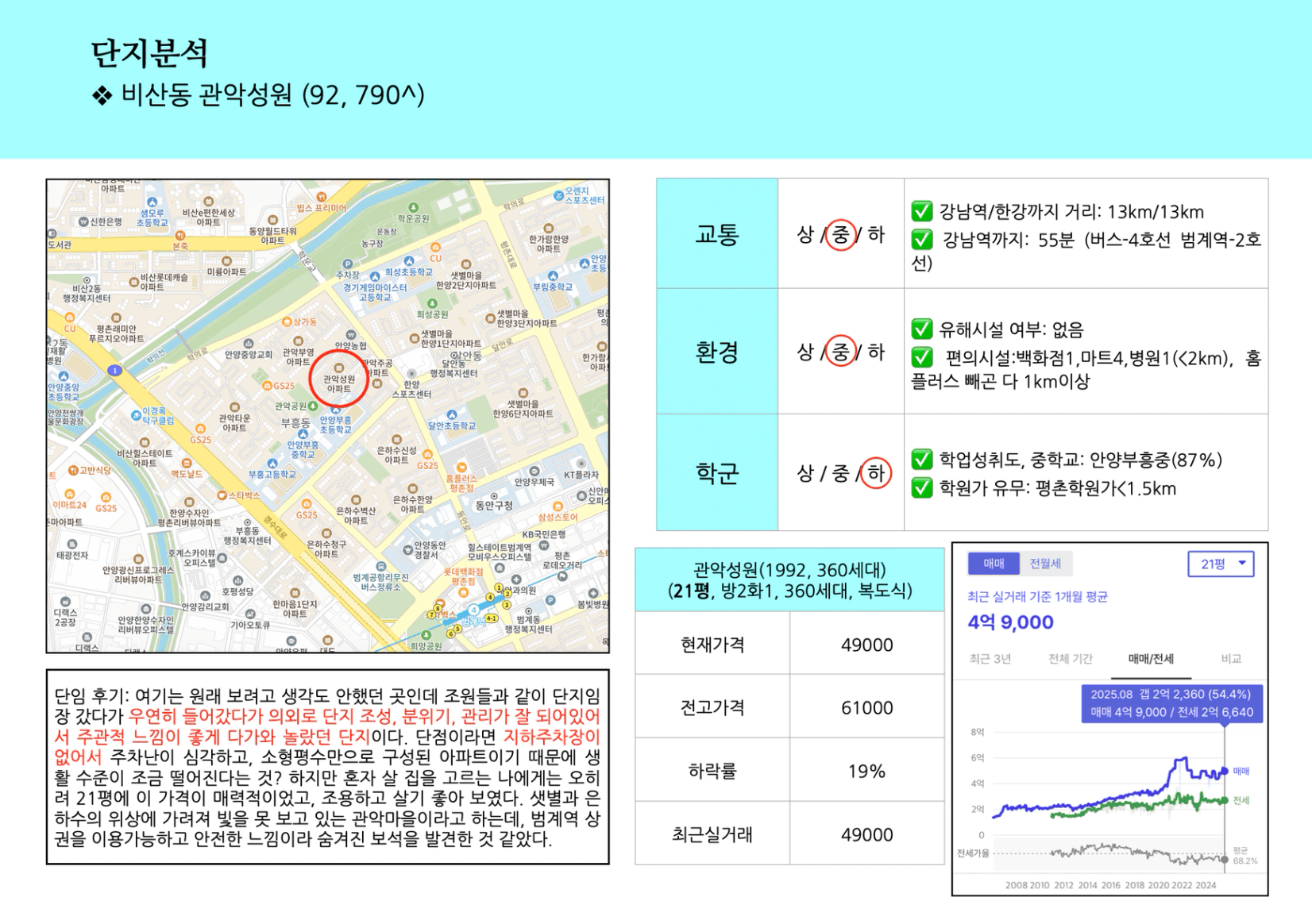
Task: Click the 2025.08 갭 tooltip box
Action: click(x=1171, y=703)
